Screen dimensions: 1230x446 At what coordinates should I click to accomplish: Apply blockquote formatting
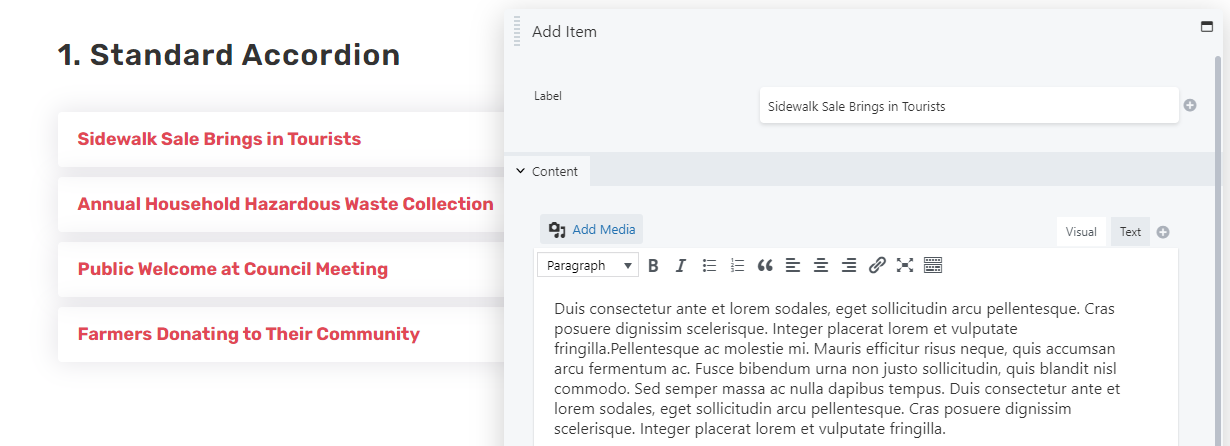[x=765, y=265]
